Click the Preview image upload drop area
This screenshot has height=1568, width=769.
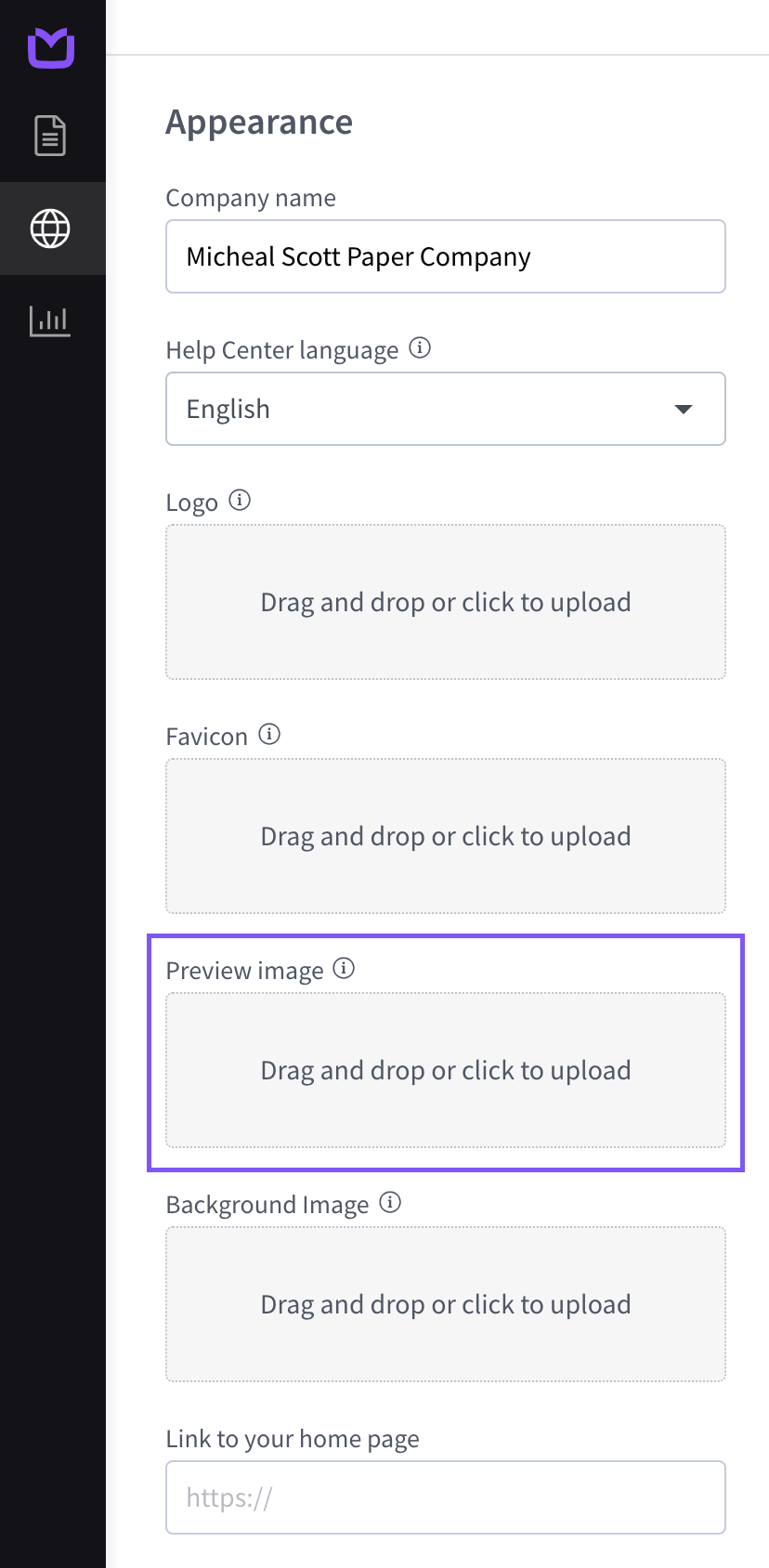coord(446,1070)
